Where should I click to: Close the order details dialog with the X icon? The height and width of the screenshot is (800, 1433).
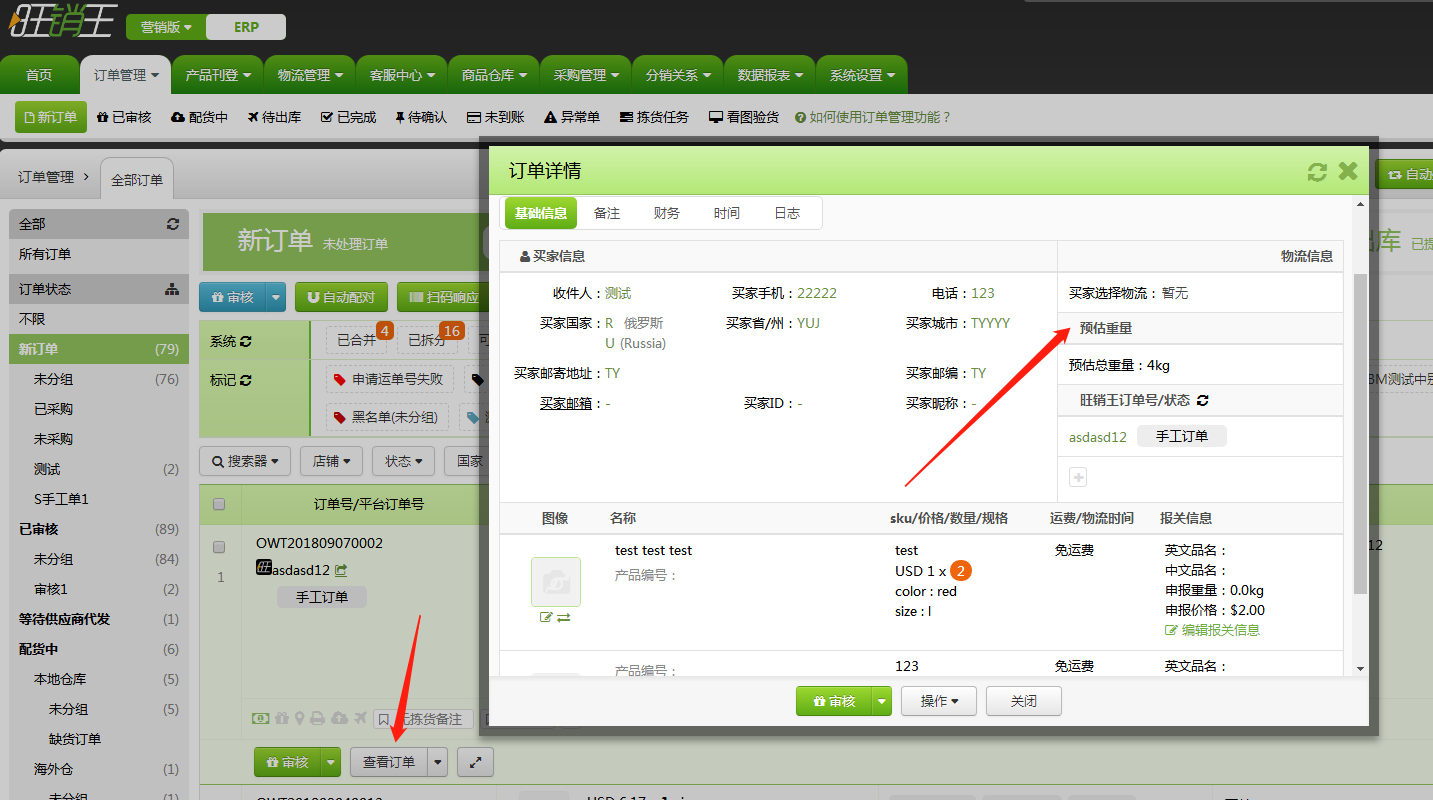[x=1348, y=171]
